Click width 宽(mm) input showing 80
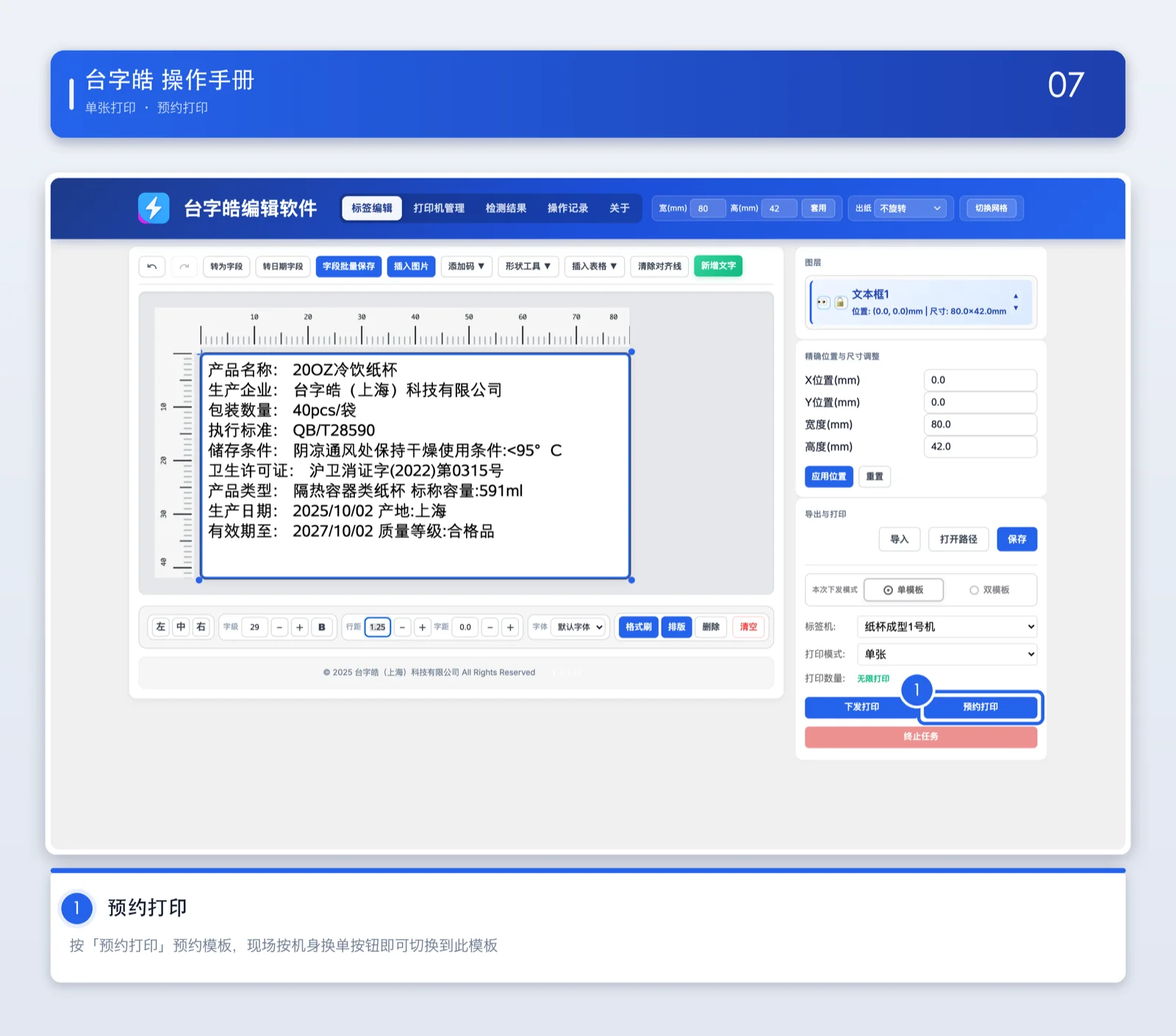The image size is (1176, 1036). pyautogui.click(x=708, y=209)
